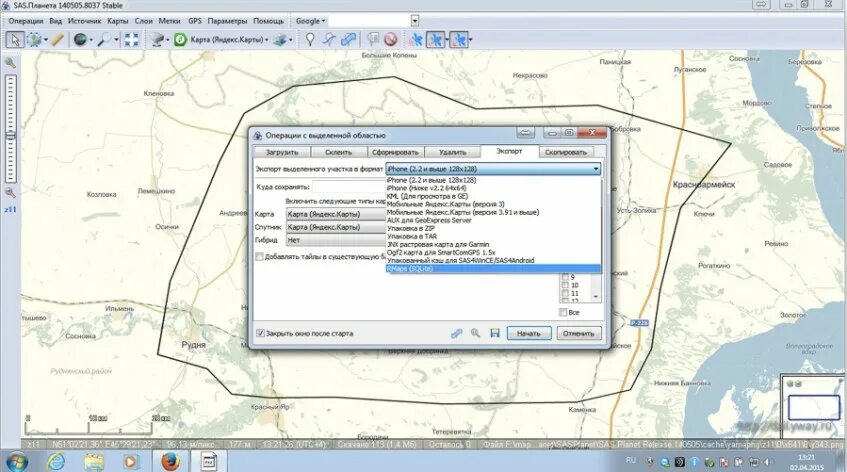Screen dimensions: 847x472
Task: Click the red hide-marks icon
Action: coord(391,39)
